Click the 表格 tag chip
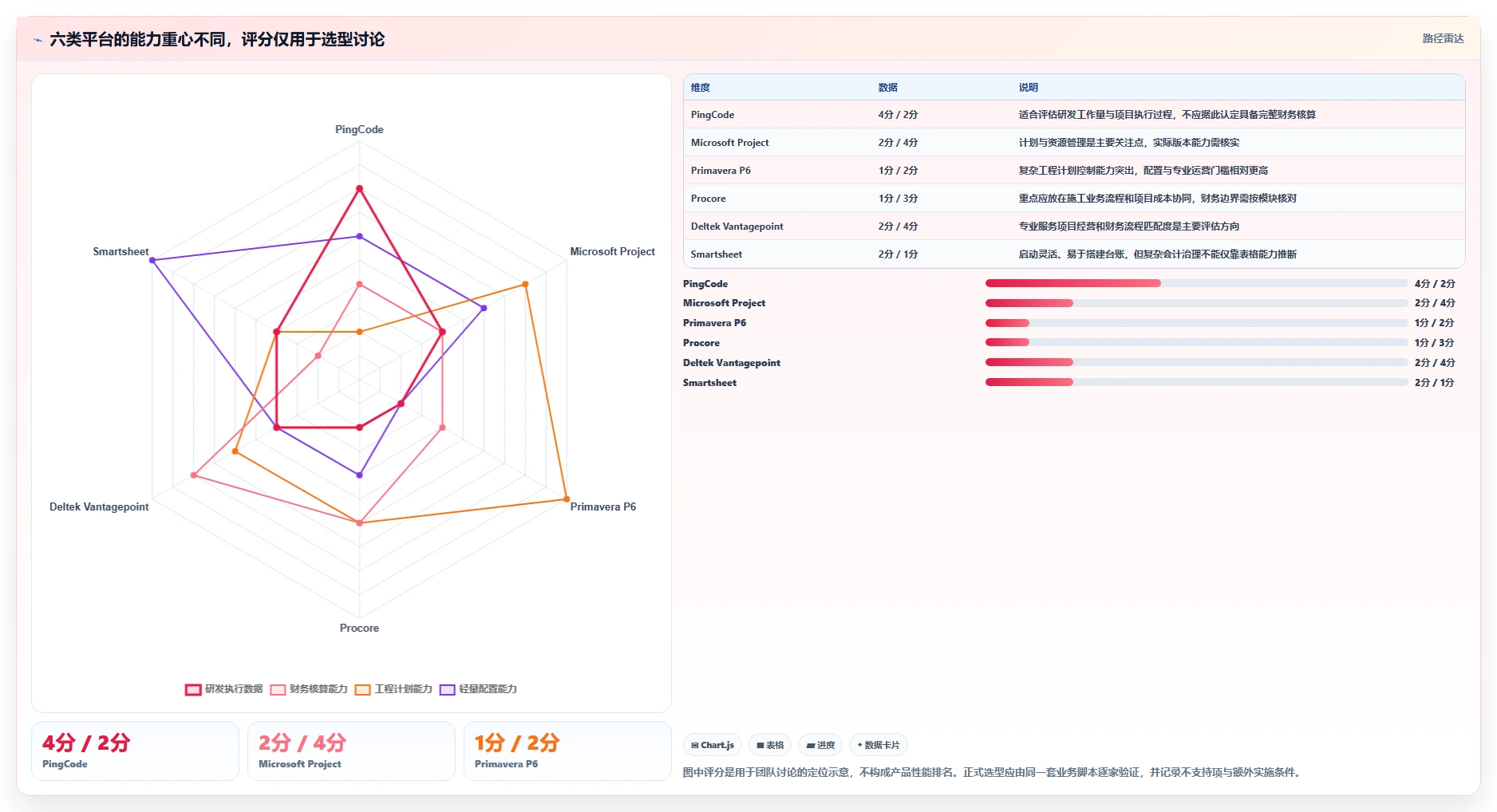Screen dimensions: 1497x812 click(770, 745)
